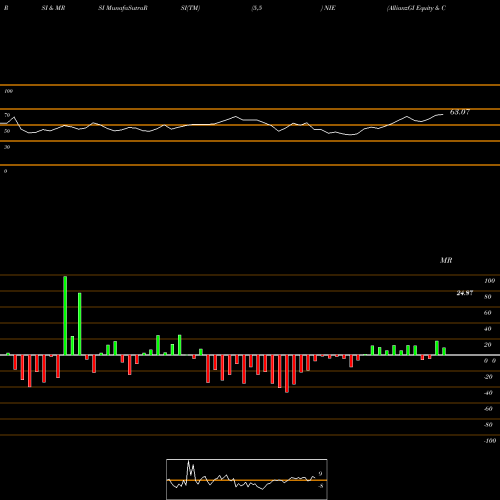Click the end of the white RSI line
Image resolution: width=500 pixels, height=500 pixels.
point(443,114)
